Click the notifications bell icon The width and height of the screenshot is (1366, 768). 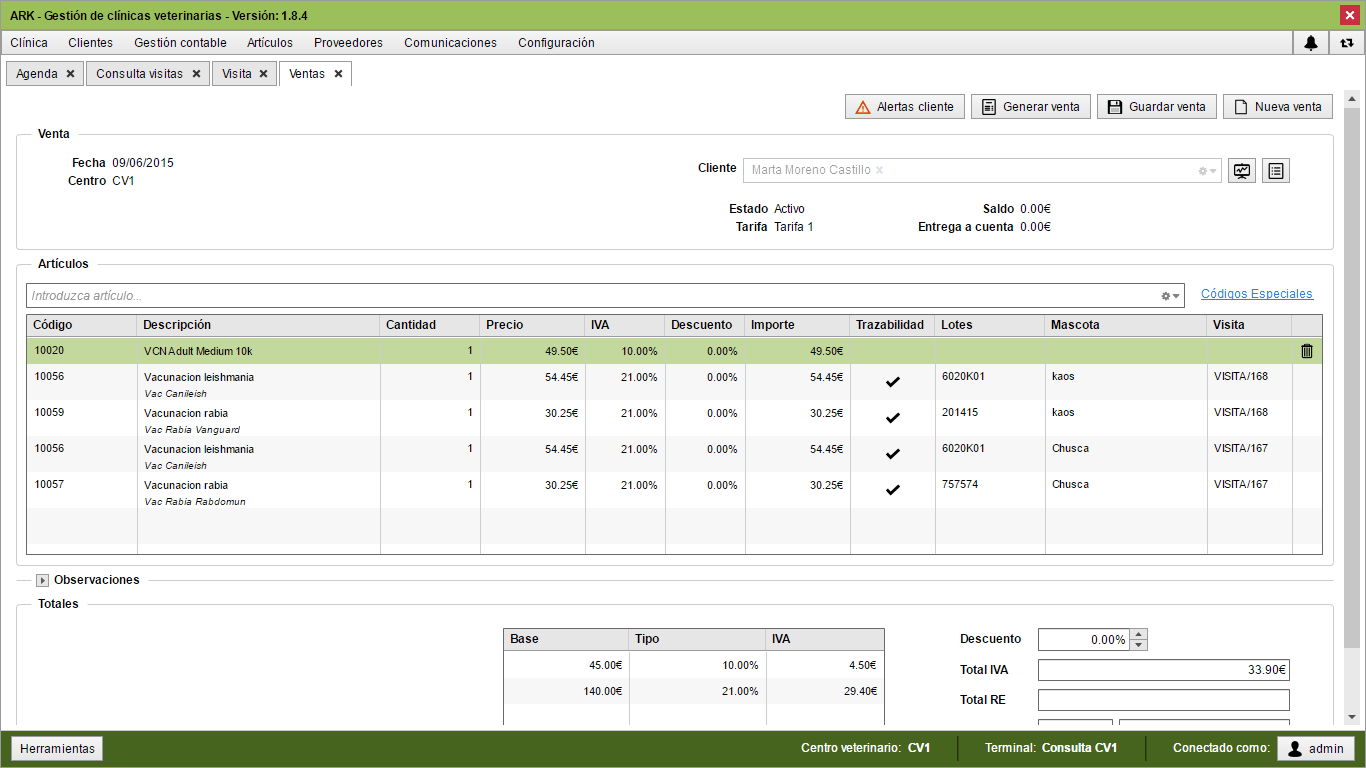pos(1311,43)
